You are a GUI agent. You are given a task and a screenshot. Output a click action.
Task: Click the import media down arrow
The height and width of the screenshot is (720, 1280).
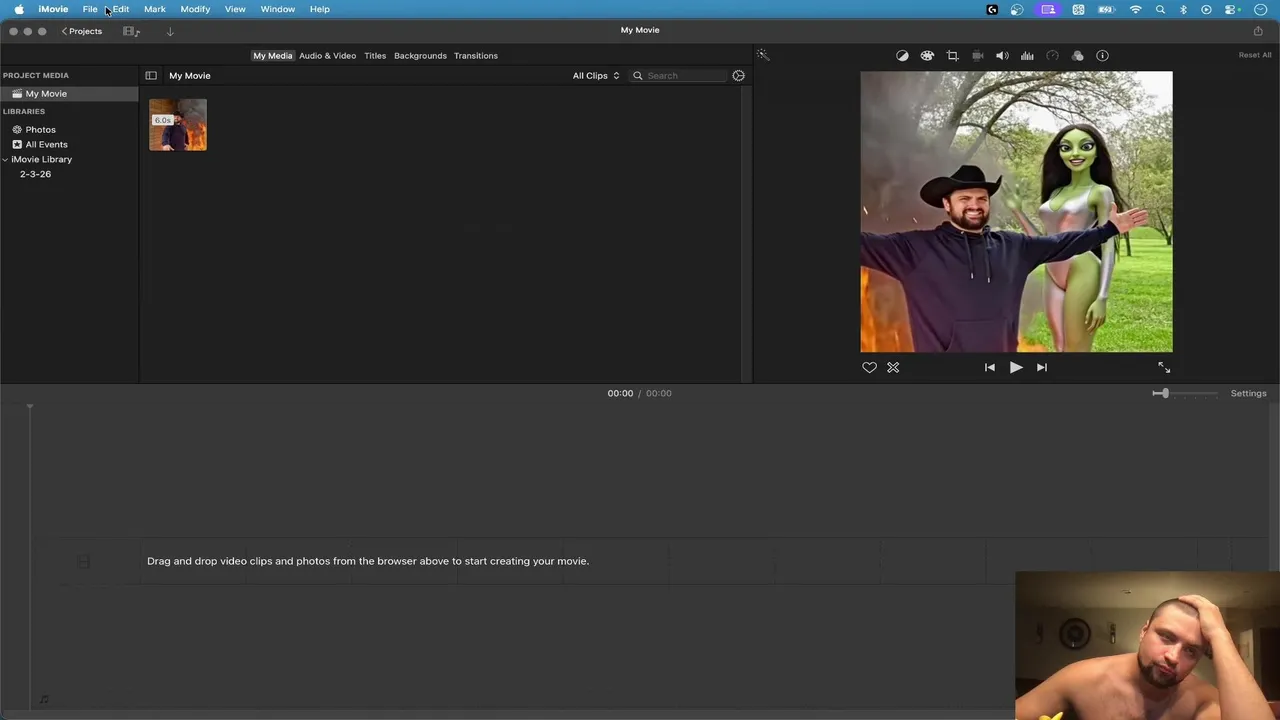tap(170, 31)
